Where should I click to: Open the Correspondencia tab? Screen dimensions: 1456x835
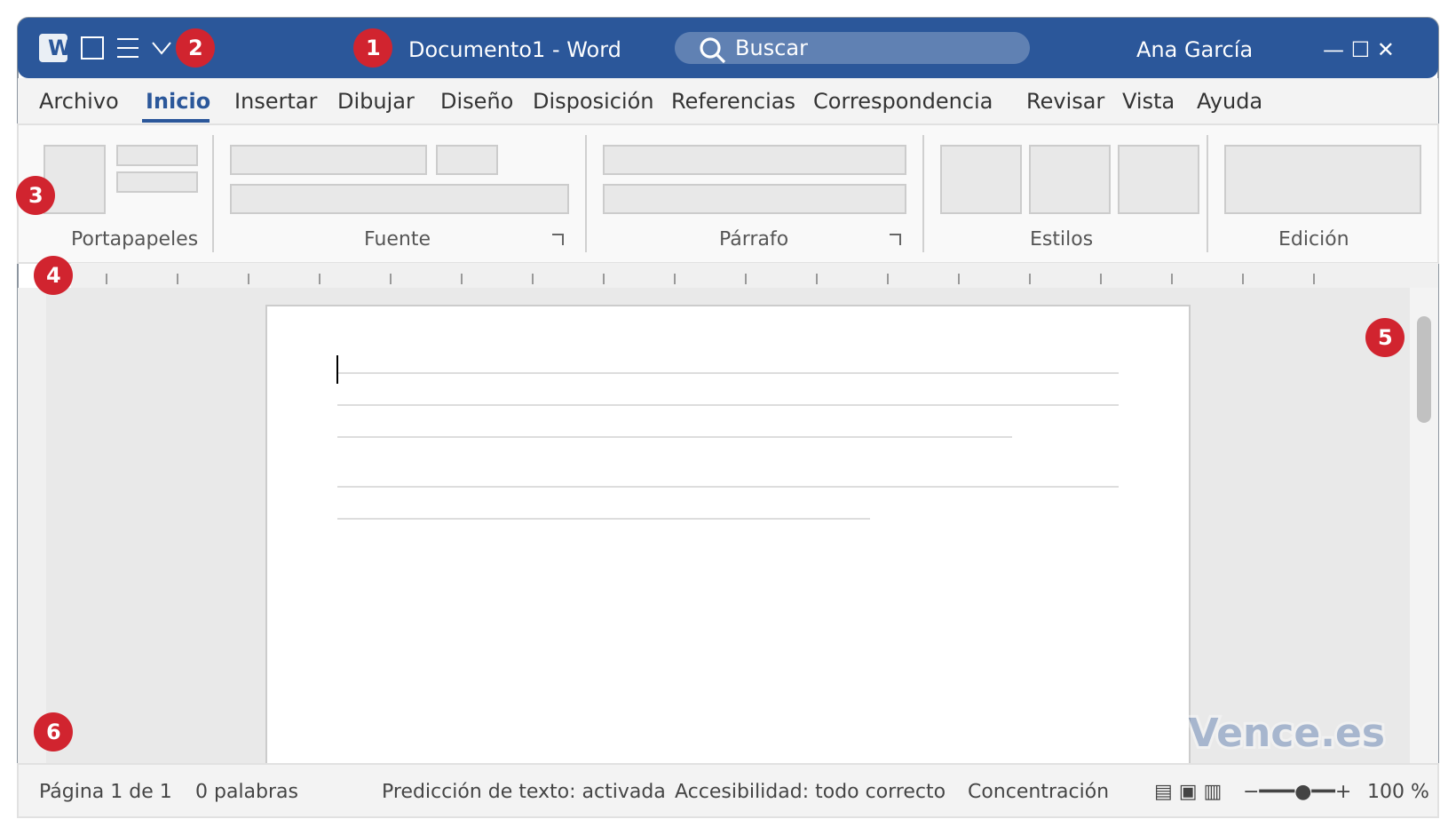(903, 101)
